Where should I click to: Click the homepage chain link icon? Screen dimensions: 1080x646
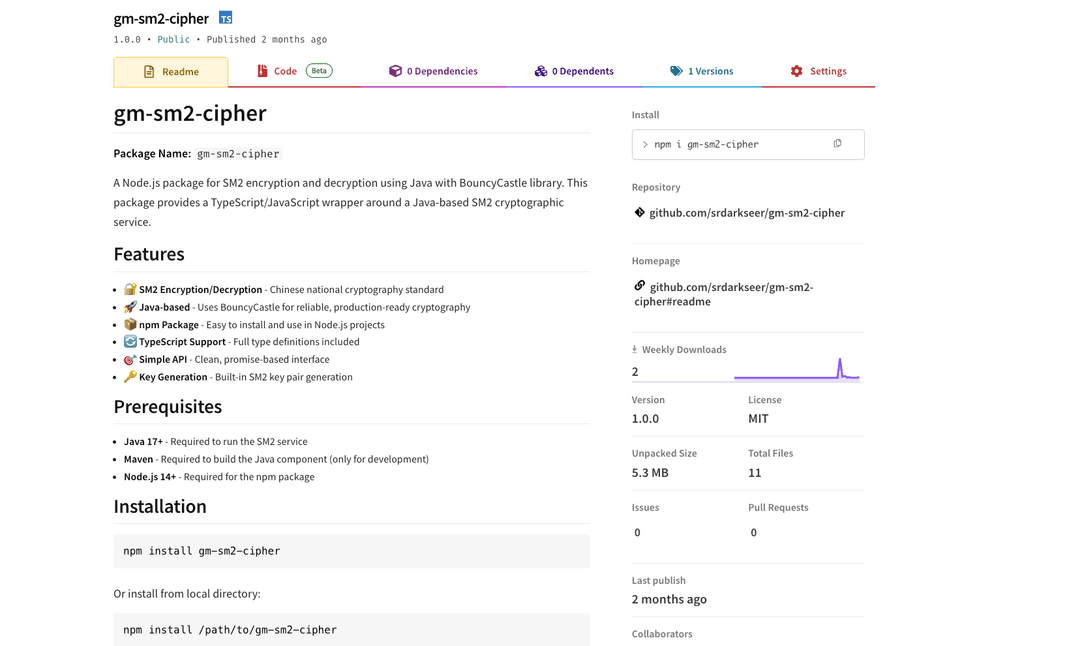tap(640, 286)
